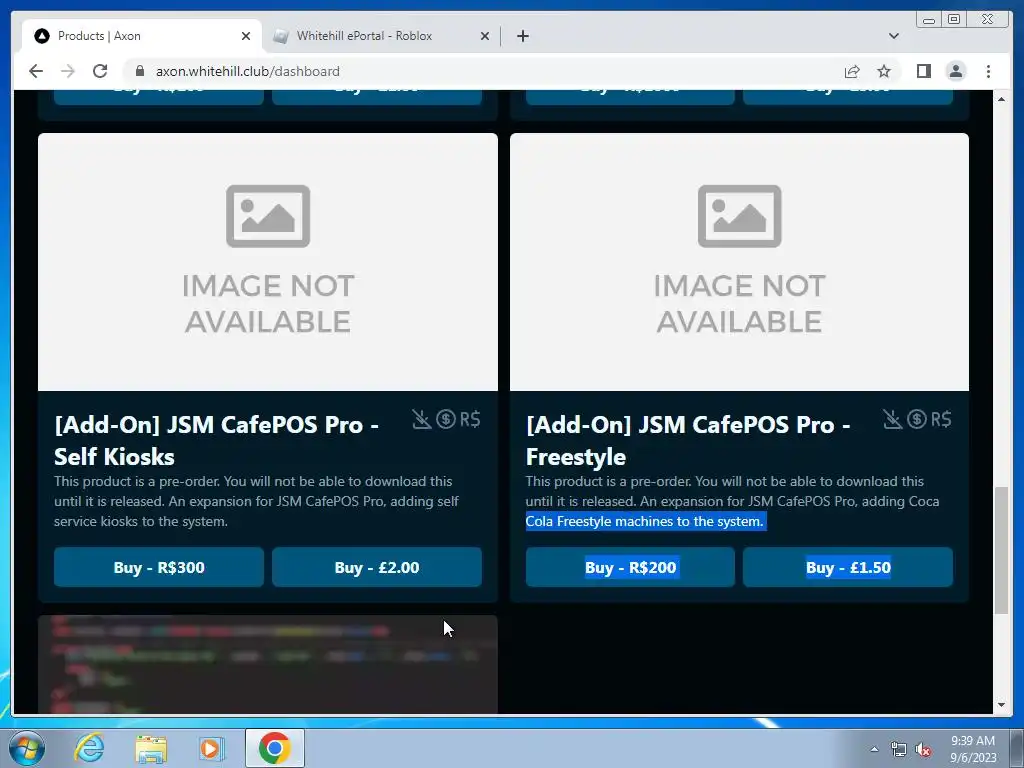Bookmark this page with star icon

(x=884, y=71)
